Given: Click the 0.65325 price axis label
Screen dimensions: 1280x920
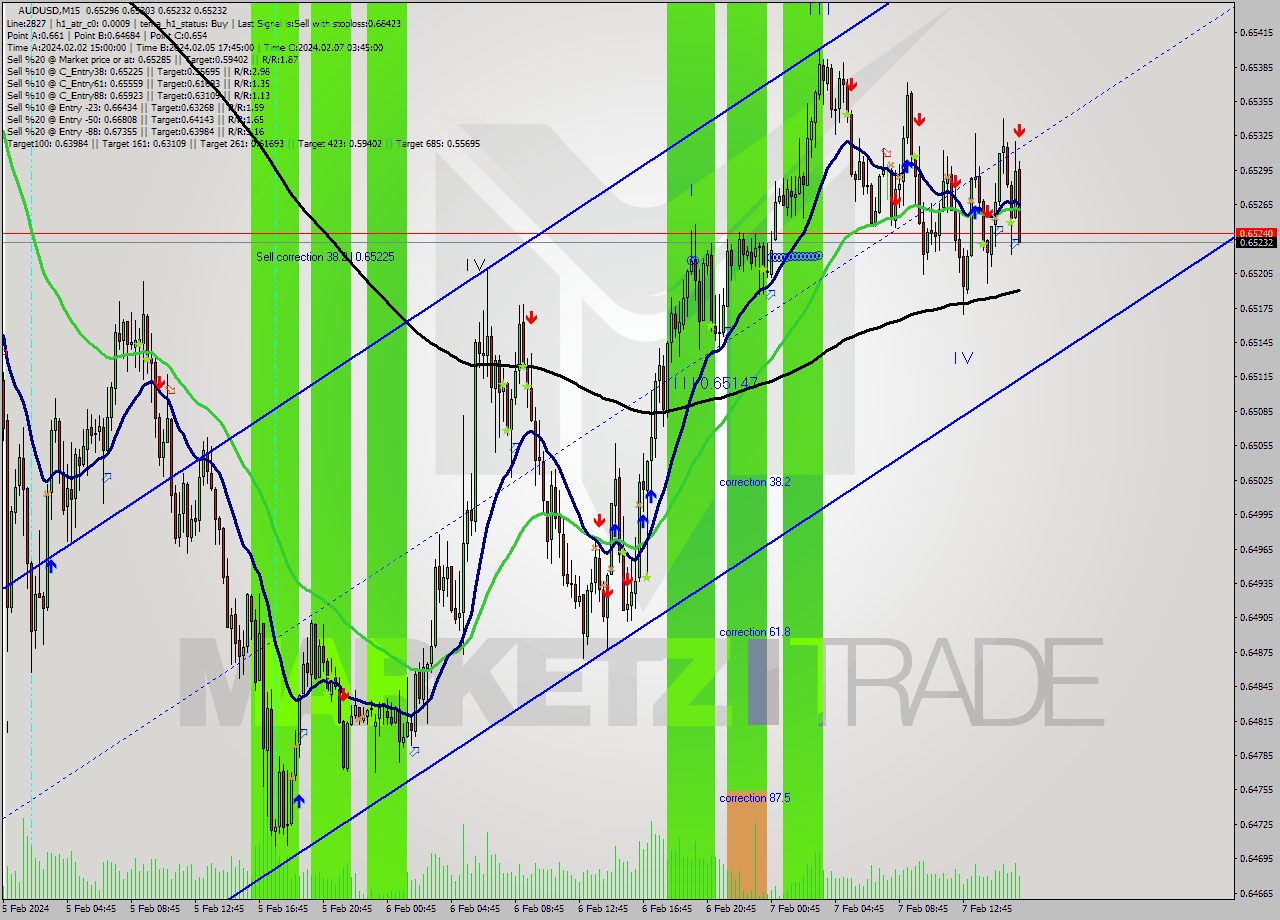Looking at the screenshot, I should [1257, 135].
